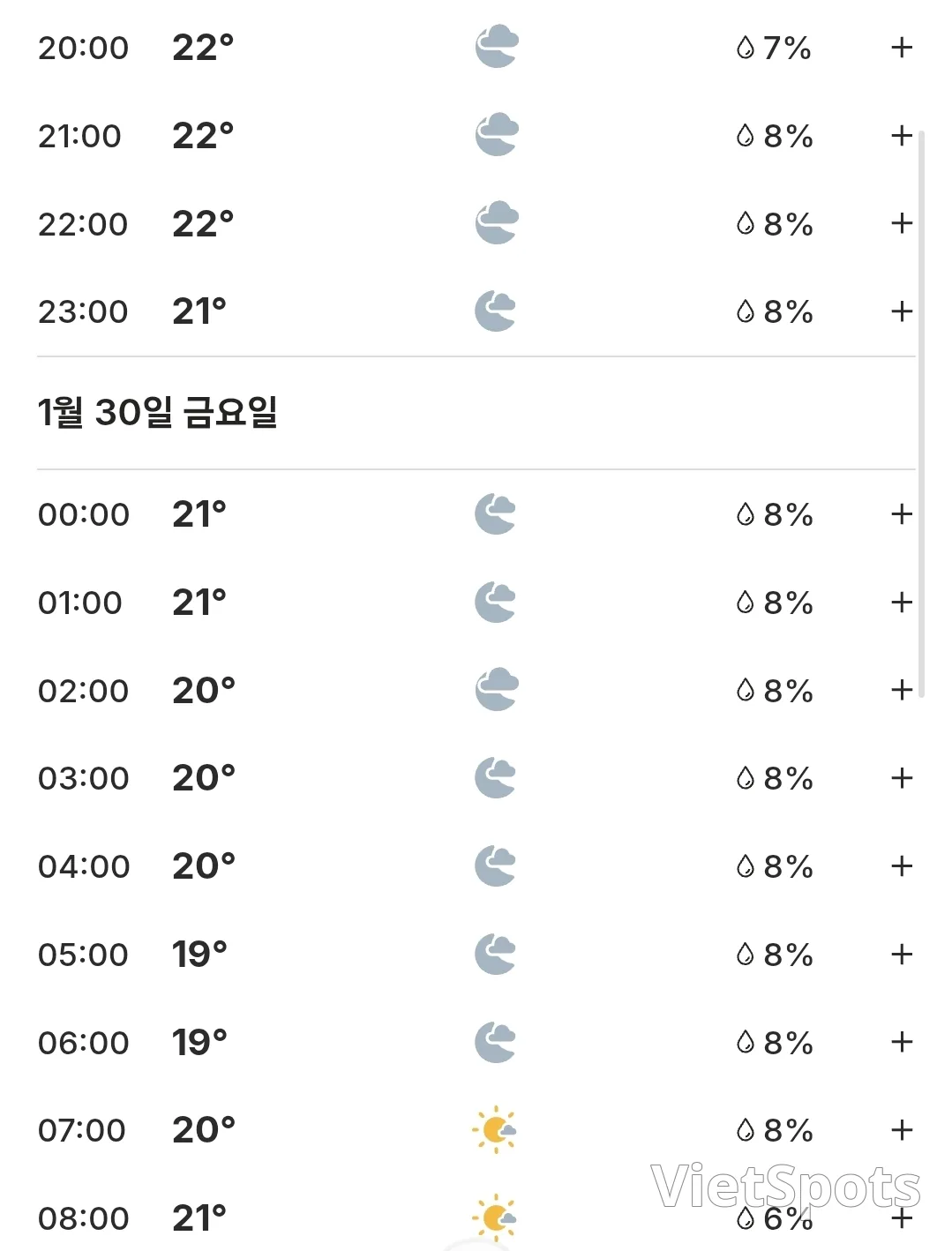952x1251 pixels.
Task: Expand the 21:00 forecast row
Action: (x=901, y=136)
